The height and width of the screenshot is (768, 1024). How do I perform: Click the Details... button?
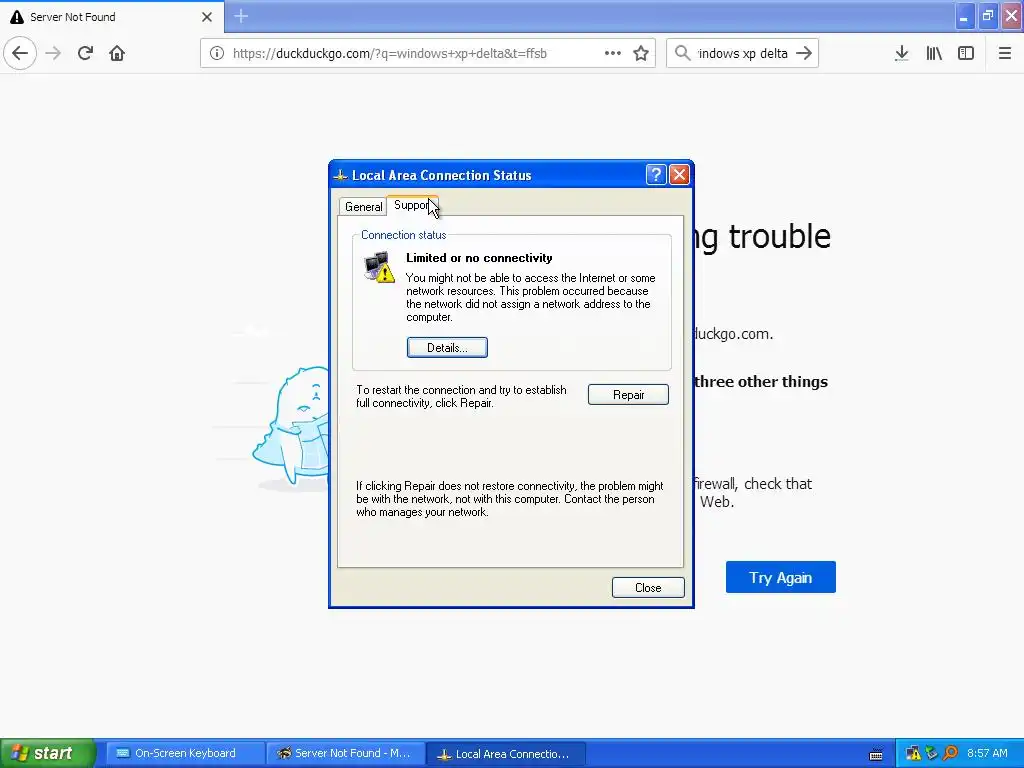point(447,347)
